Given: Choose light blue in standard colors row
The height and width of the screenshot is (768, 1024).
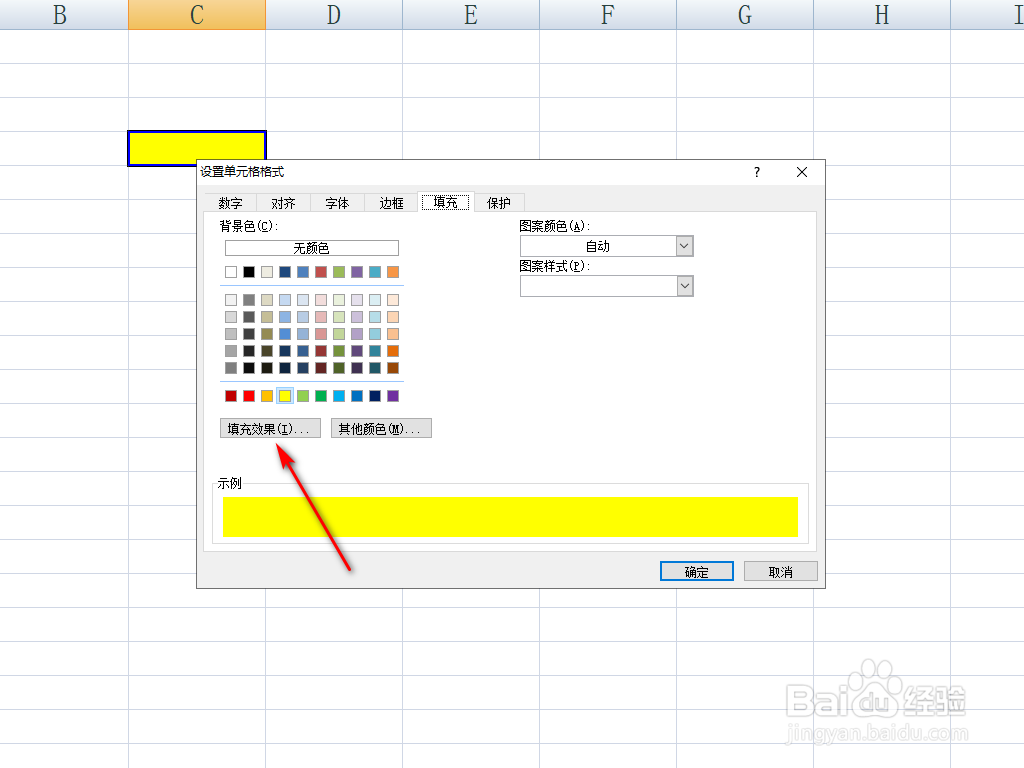Looking at the screenshot, I should point(339,396).
